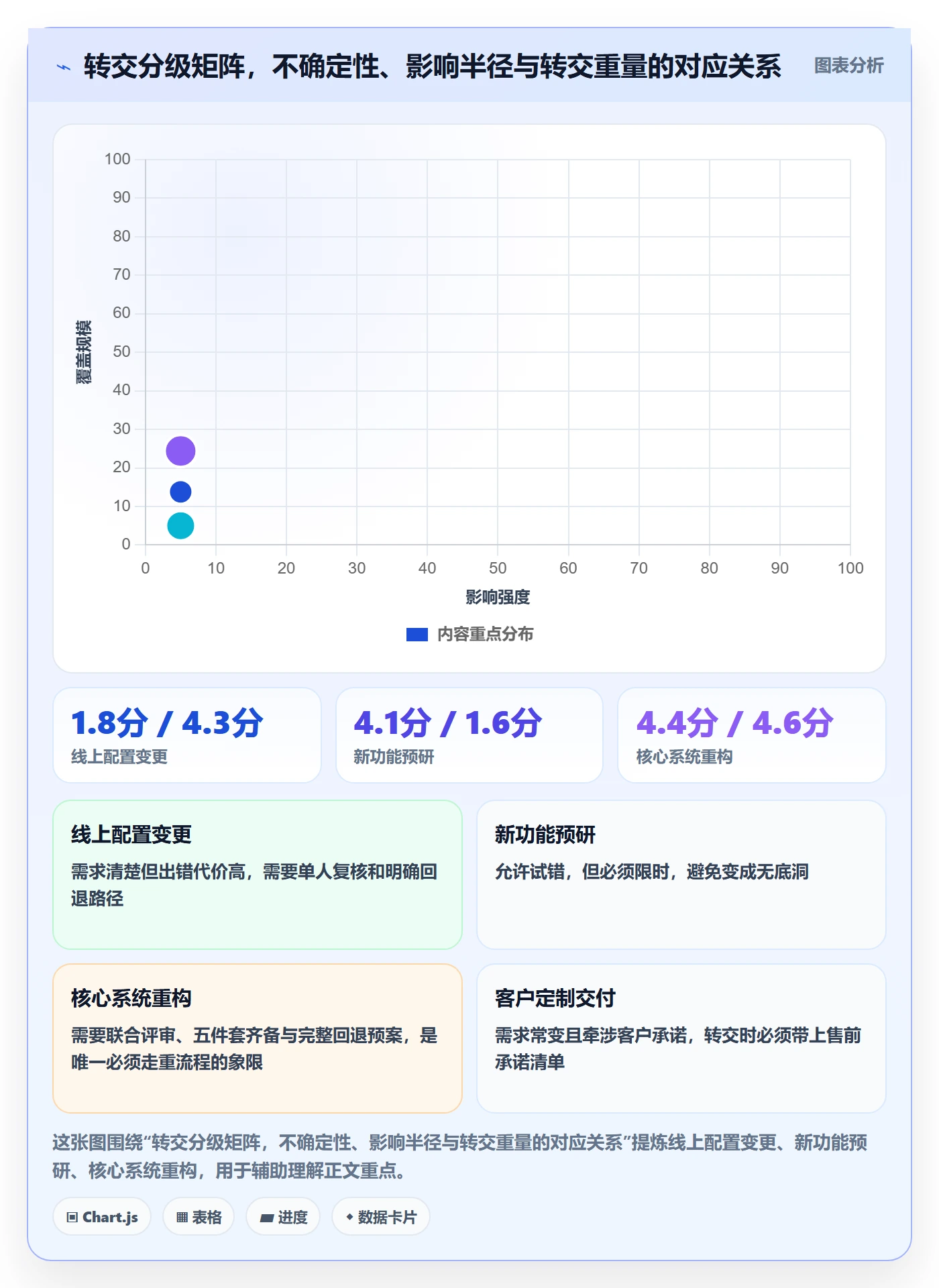Click the text starting 需求清楚但出错代价高
The width and height of the screenshot is (939, 1288).
click(254, 885)
